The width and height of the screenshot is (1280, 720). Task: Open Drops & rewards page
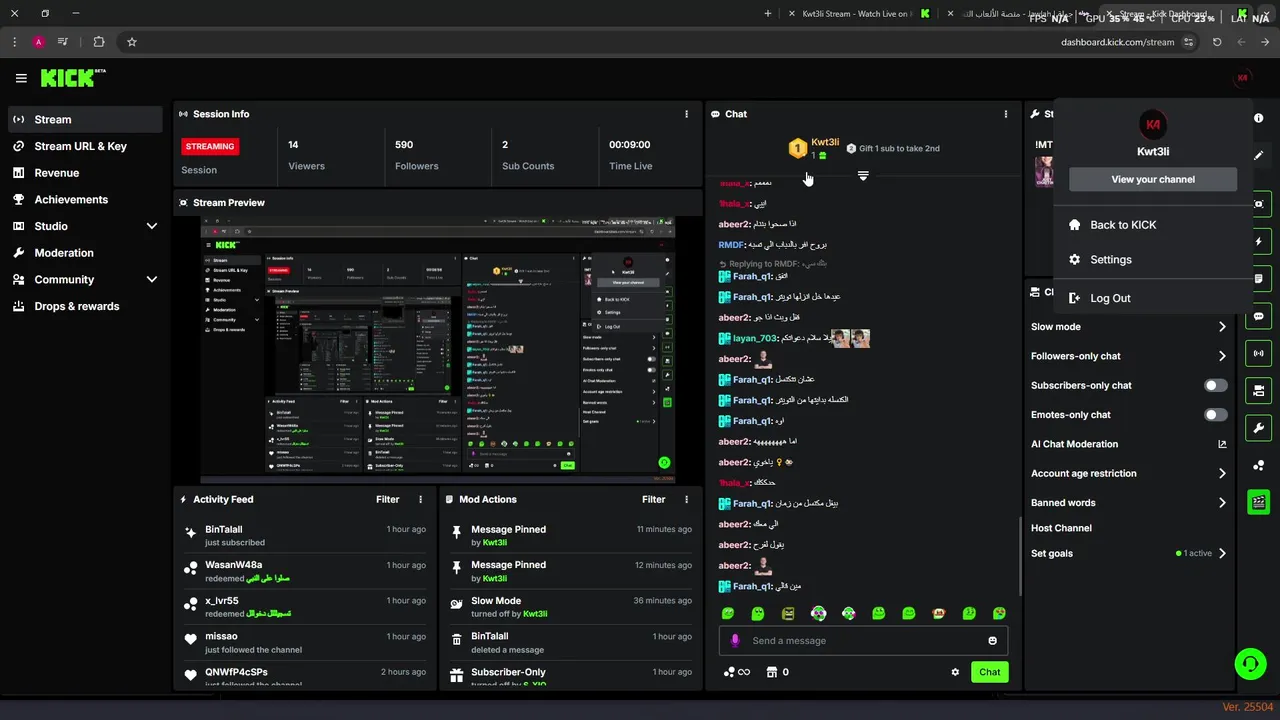(x=85, y=306)
